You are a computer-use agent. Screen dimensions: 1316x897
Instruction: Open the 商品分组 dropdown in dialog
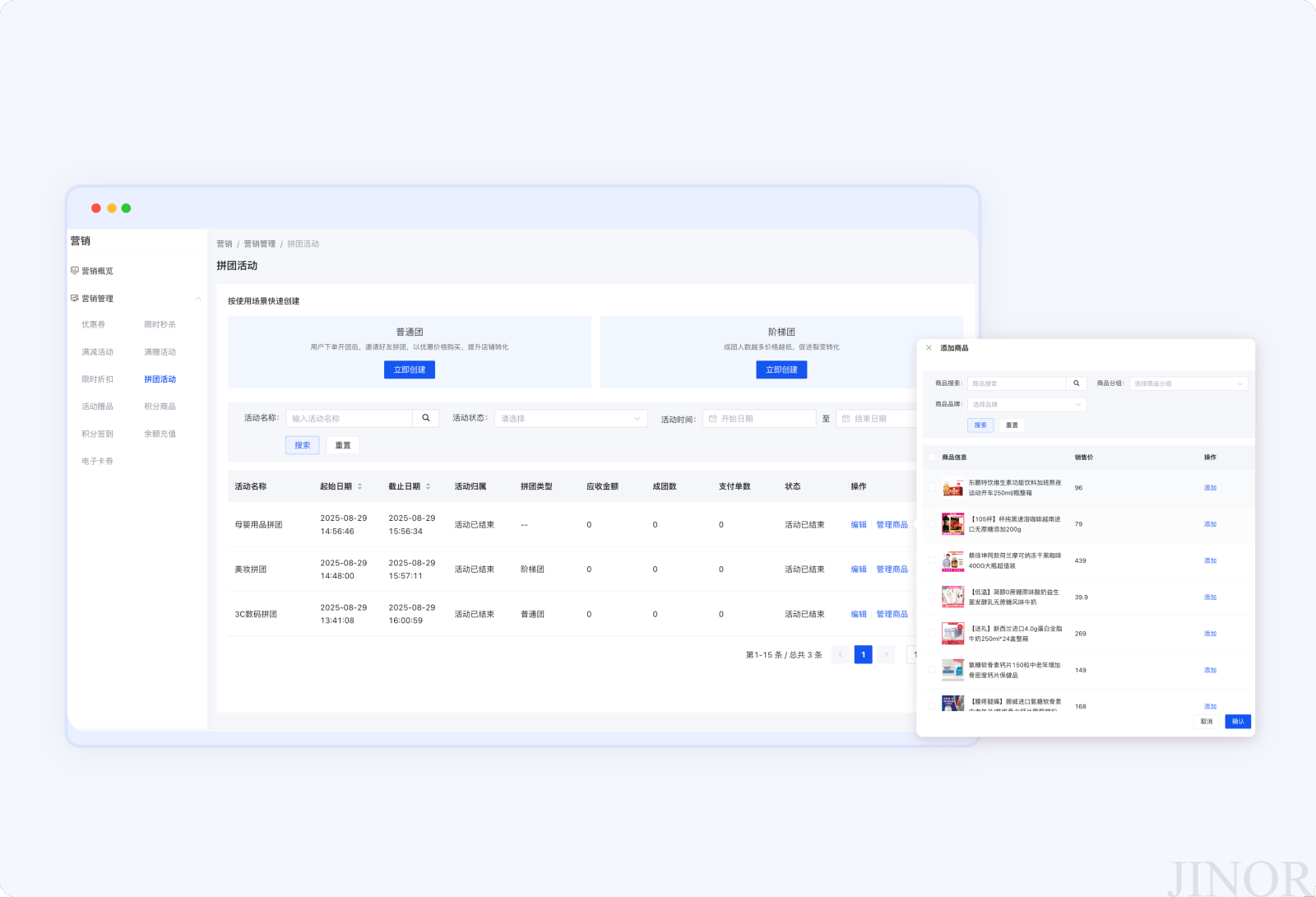[1189, 383]
